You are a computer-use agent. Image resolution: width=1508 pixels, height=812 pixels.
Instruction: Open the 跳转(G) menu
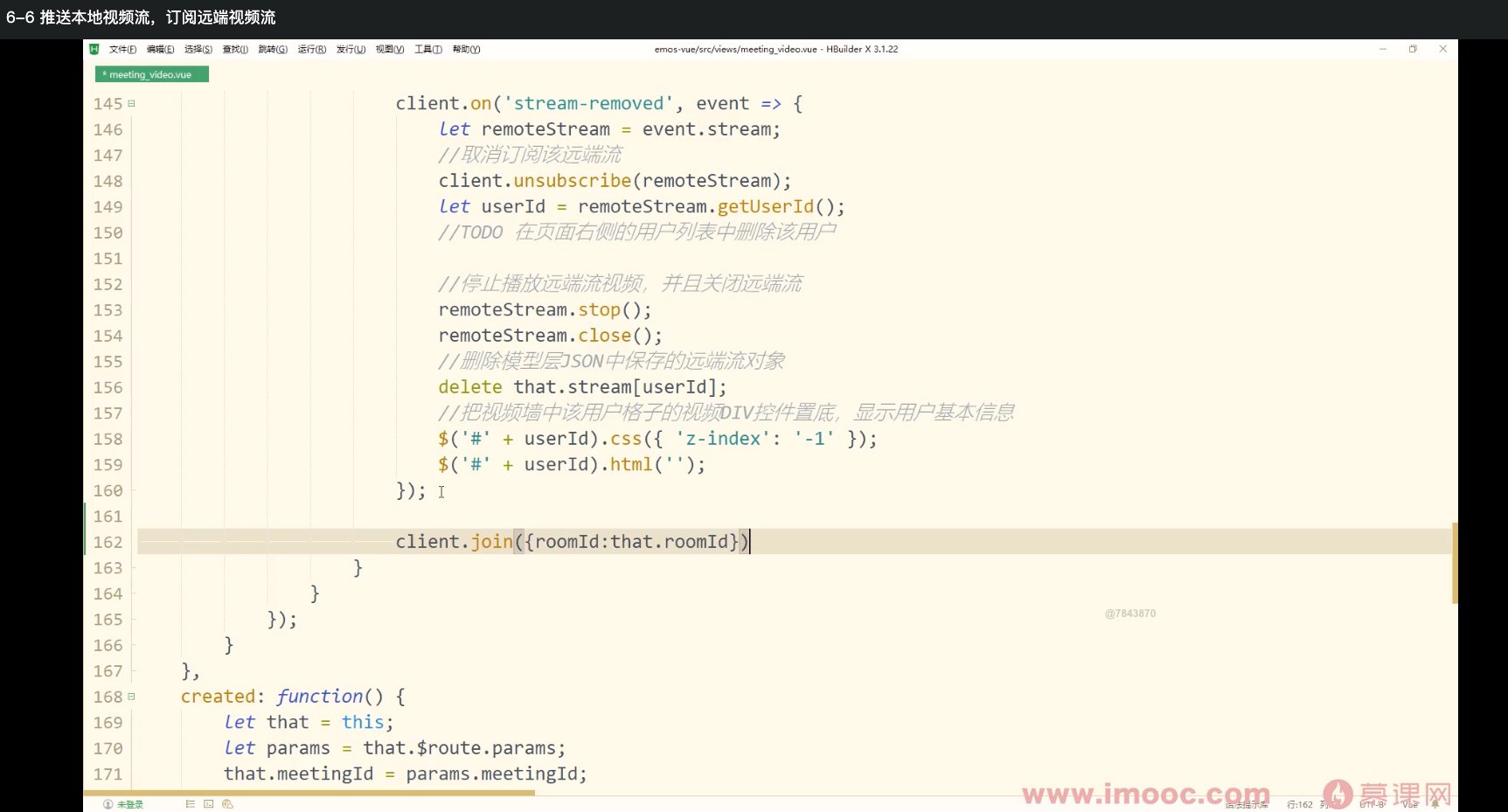(x=273, y=49)
